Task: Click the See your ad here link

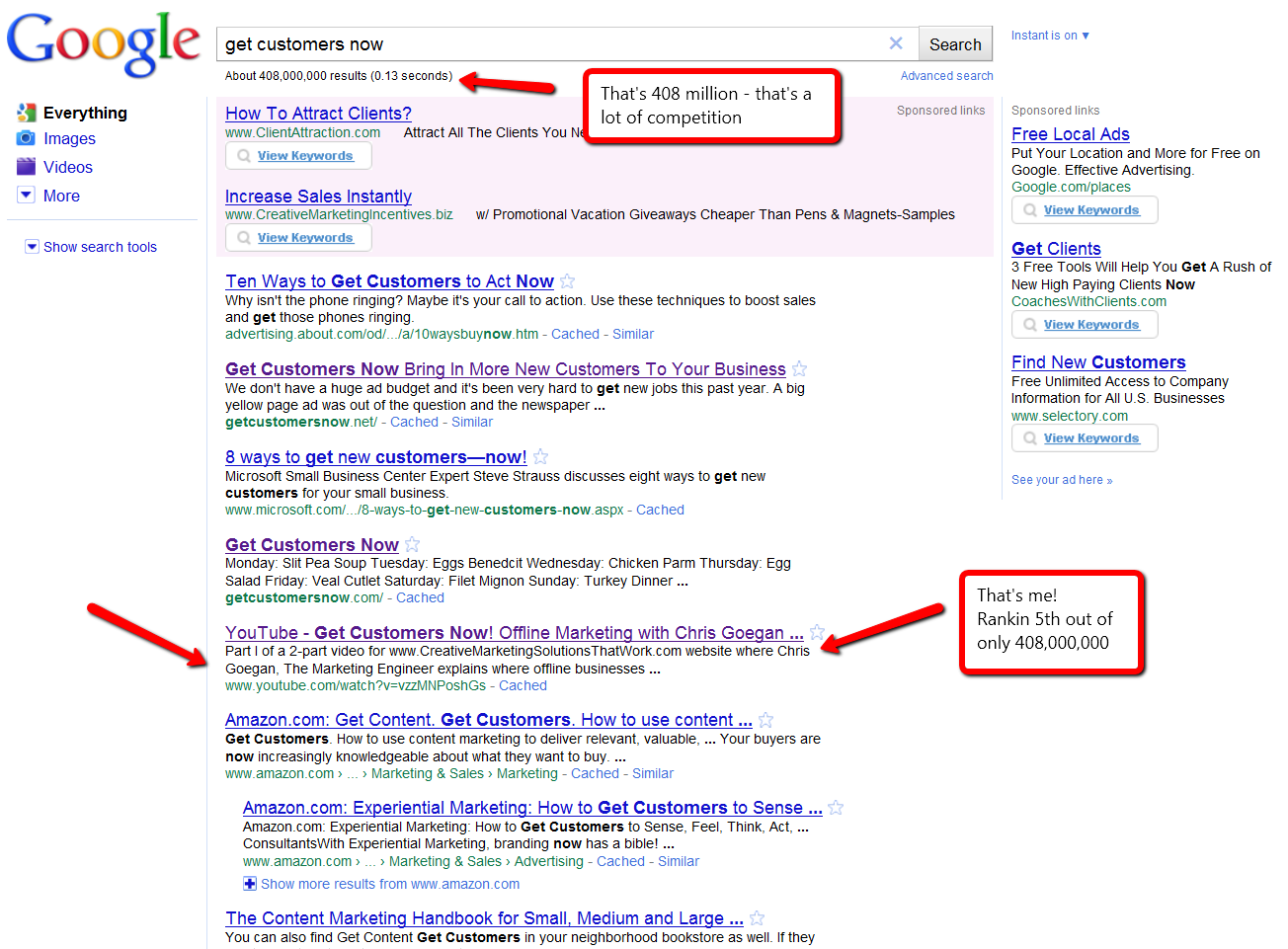Action: pos(1062,480)
